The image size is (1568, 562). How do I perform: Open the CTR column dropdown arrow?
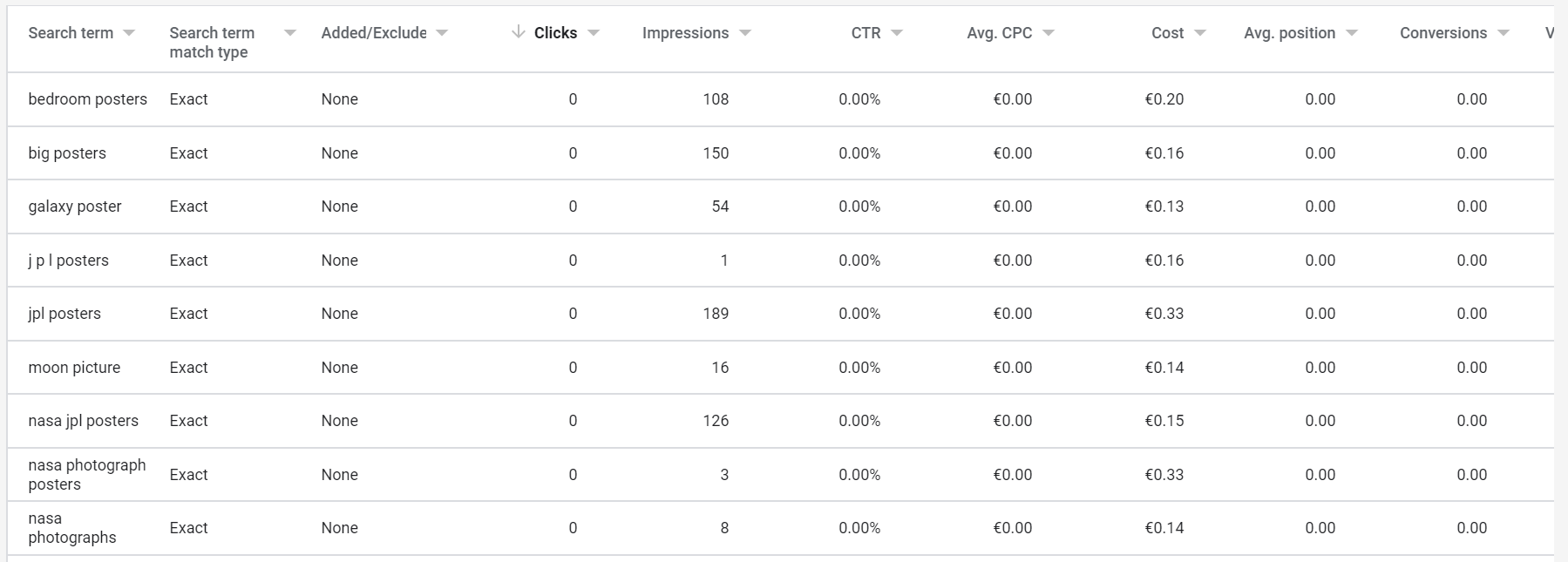[x=897, y=33]
